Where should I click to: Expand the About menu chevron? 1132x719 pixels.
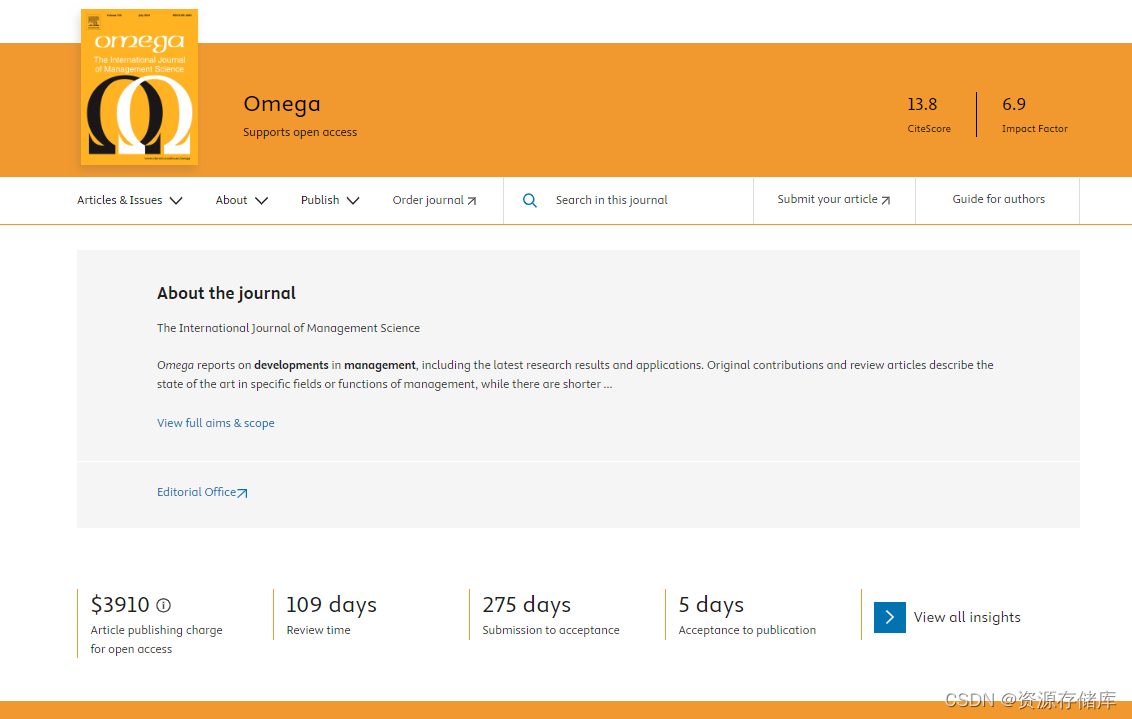[261, 201]
